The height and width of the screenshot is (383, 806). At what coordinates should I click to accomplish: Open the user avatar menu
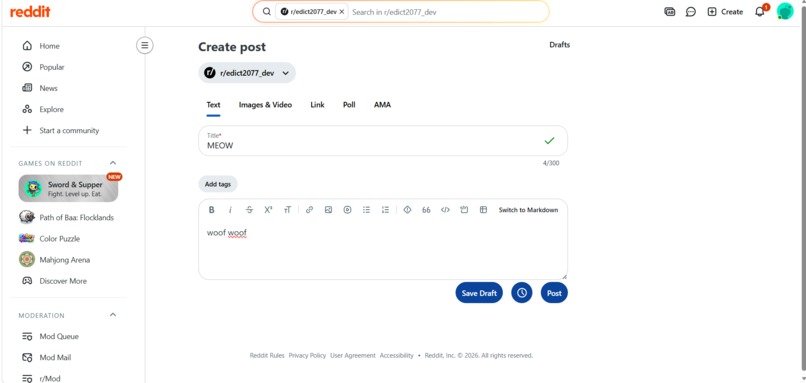tap(785, 11)
